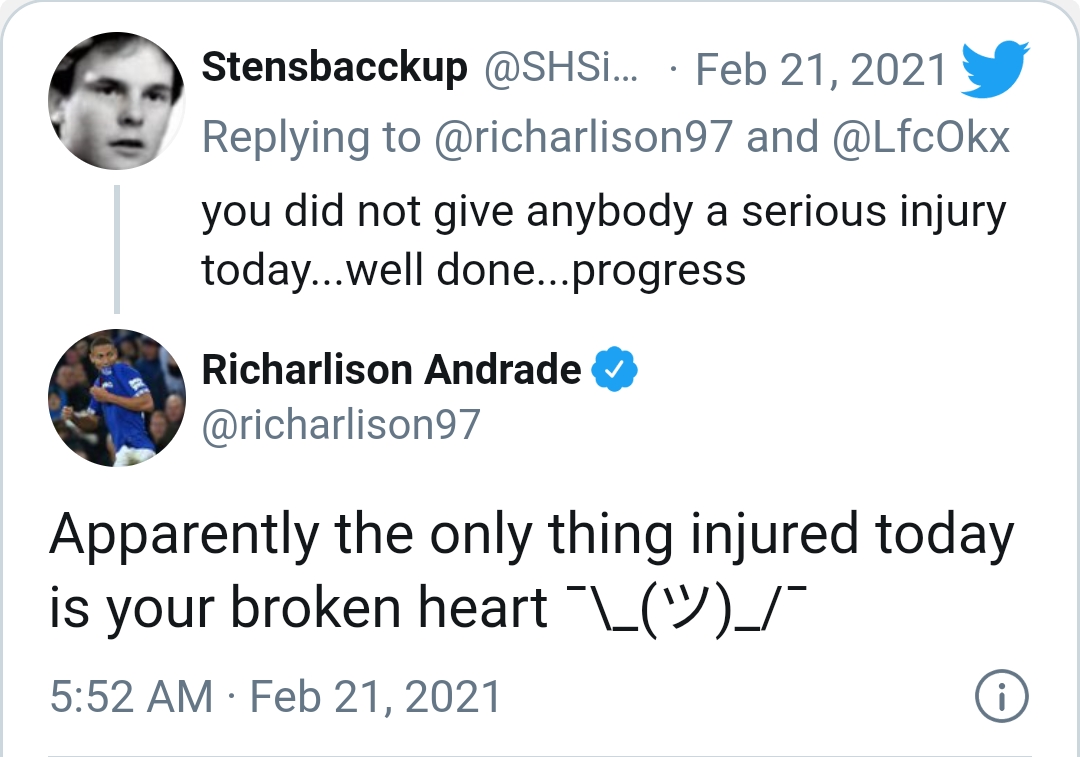Click the blue Twitter bird logo
Viewport: 1080px width, 757px height.
click(x=995, y=69)
